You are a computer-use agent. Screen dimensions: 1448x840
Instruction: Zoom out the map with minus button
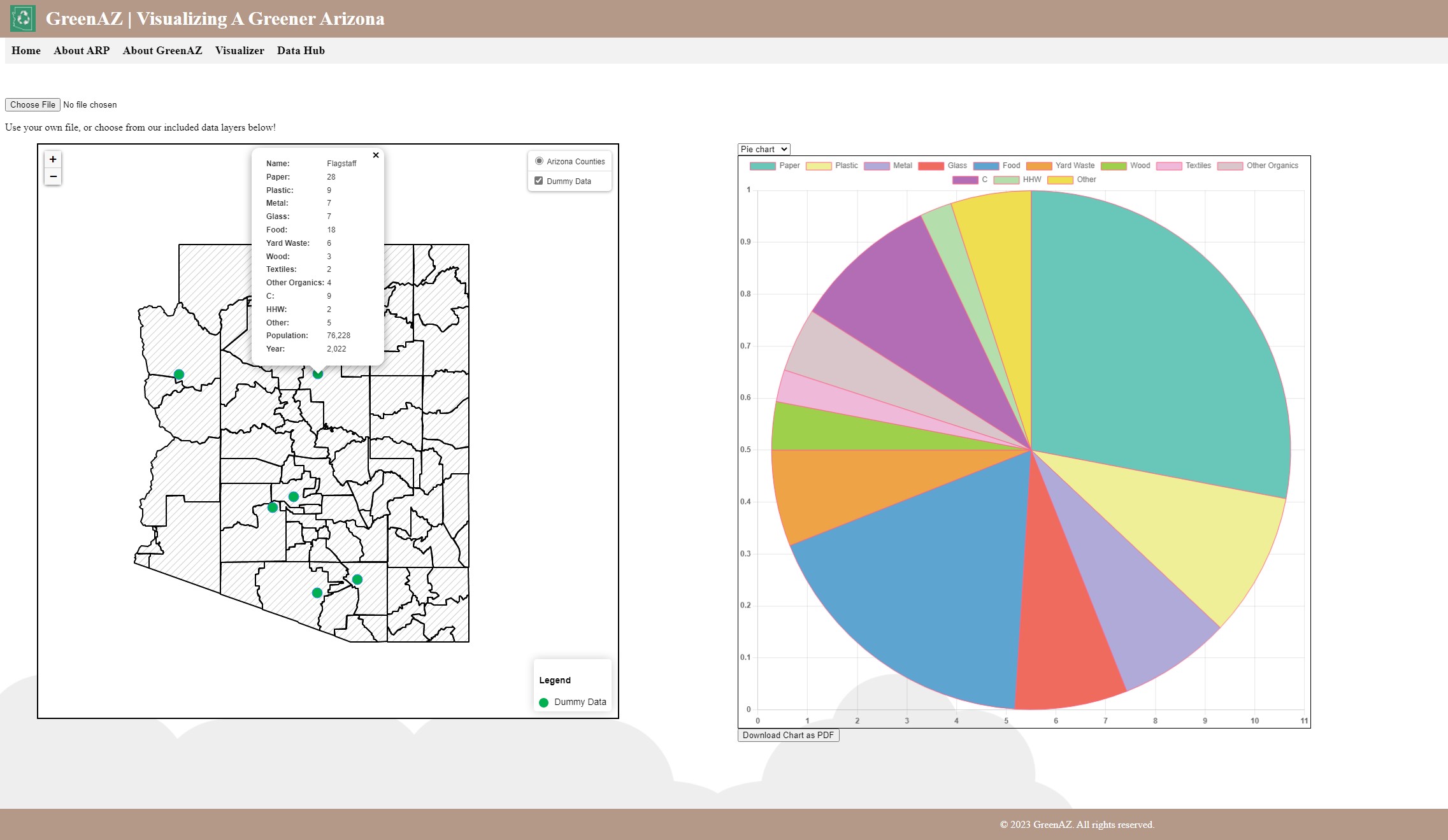click(x=53, y=176)
